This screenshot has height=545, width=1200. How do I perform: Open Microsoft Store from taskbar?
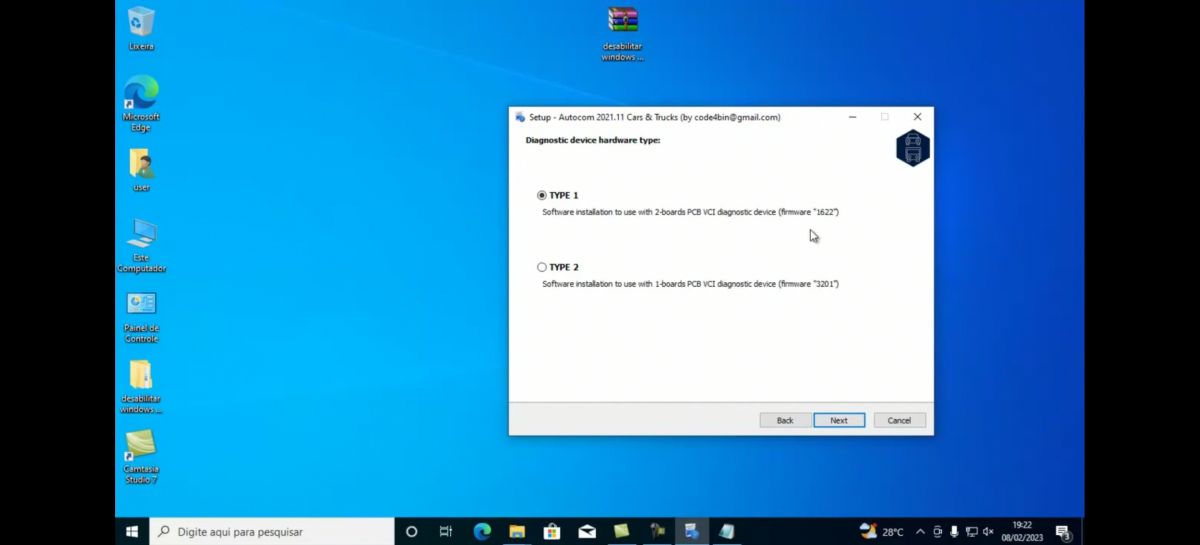(x=552, y=532)
